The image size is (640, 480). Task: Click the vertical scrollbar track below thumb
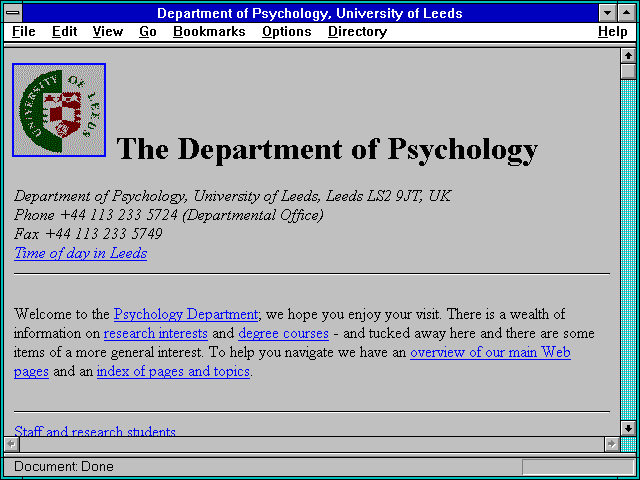(628, 250)
